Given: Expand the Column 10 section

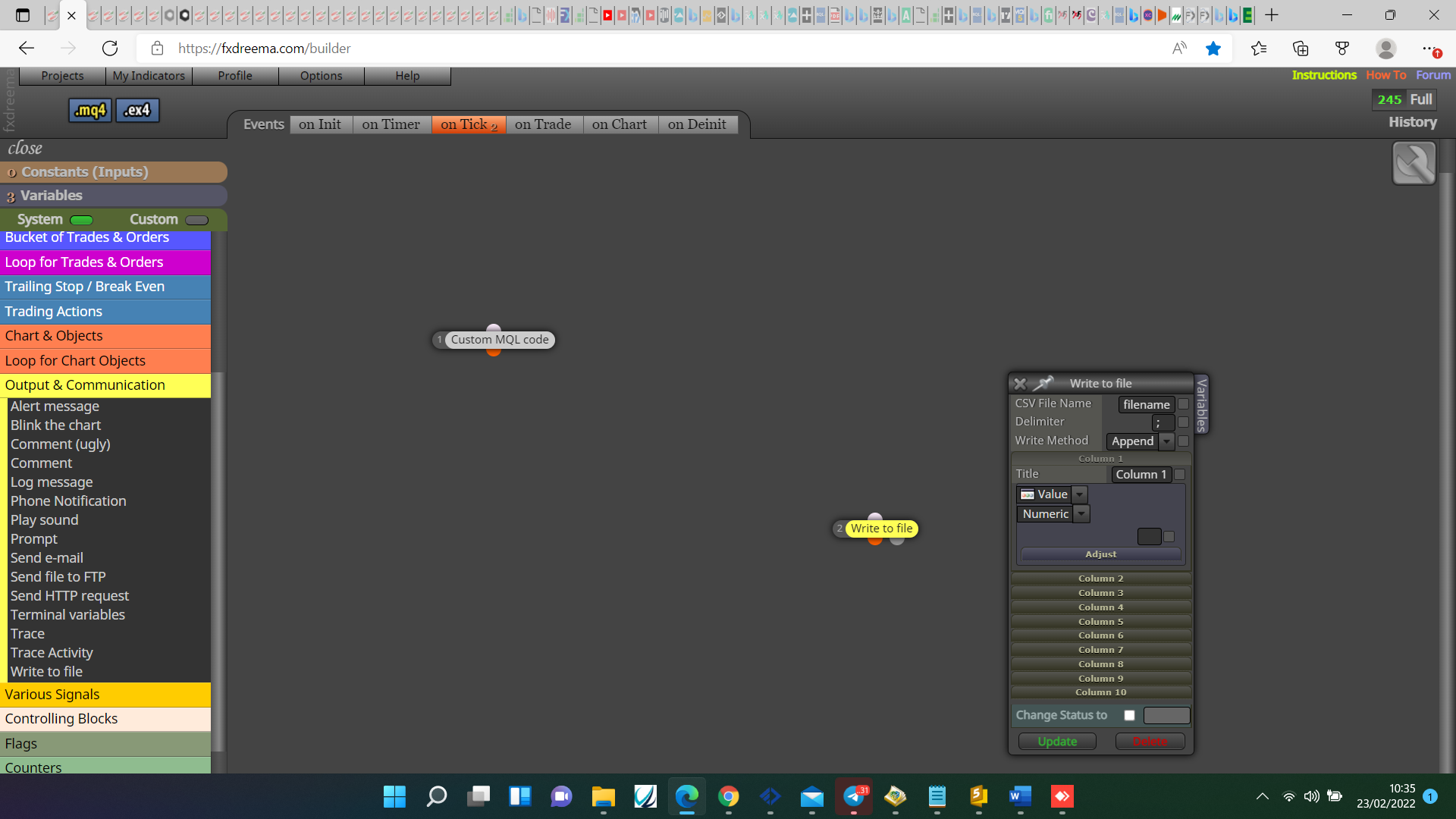Looking at the screenshot, I should [x=1101, y=692].
